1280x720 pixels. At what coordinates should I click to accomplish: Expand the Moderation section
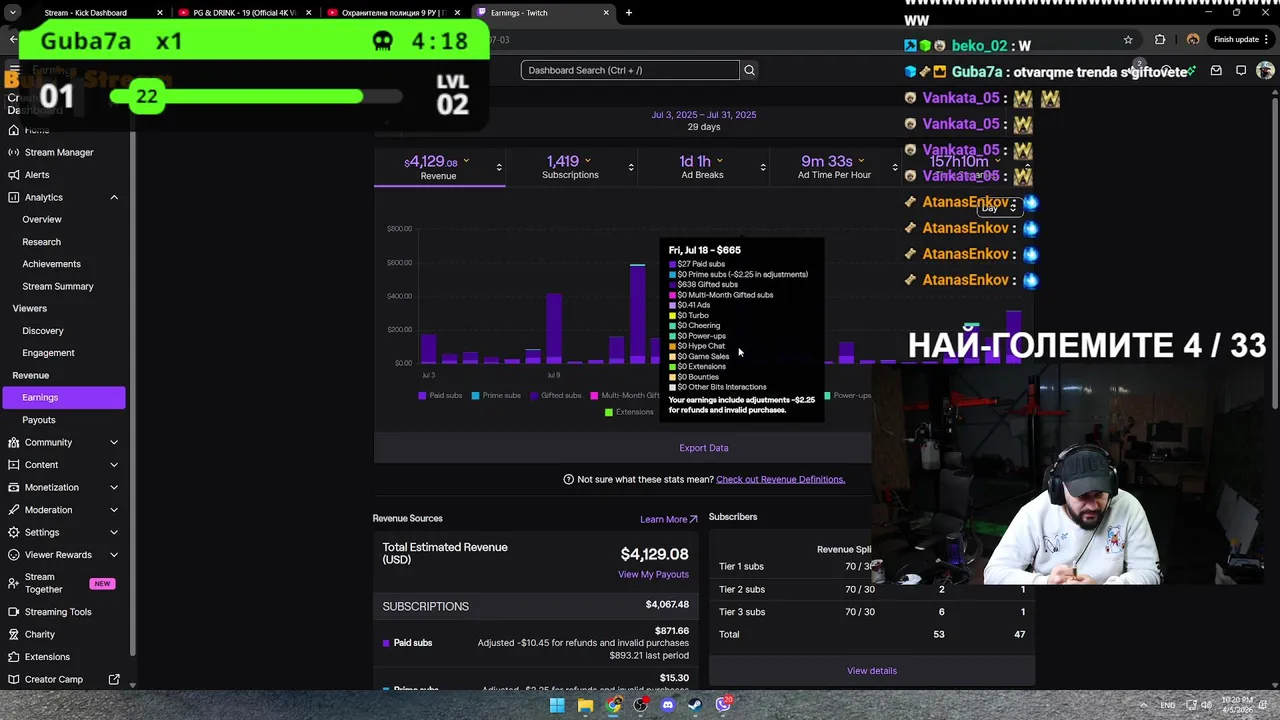(114, 510)
